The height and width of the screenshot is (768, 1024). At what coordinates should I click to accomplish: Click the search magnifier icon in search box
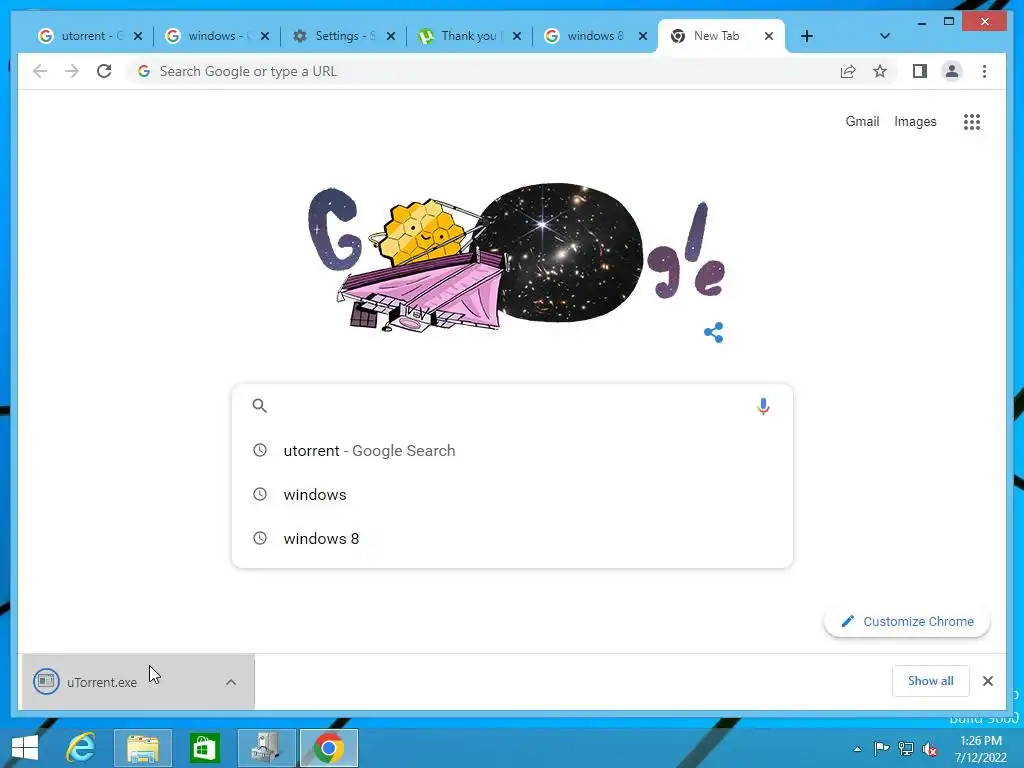(259, 406)
